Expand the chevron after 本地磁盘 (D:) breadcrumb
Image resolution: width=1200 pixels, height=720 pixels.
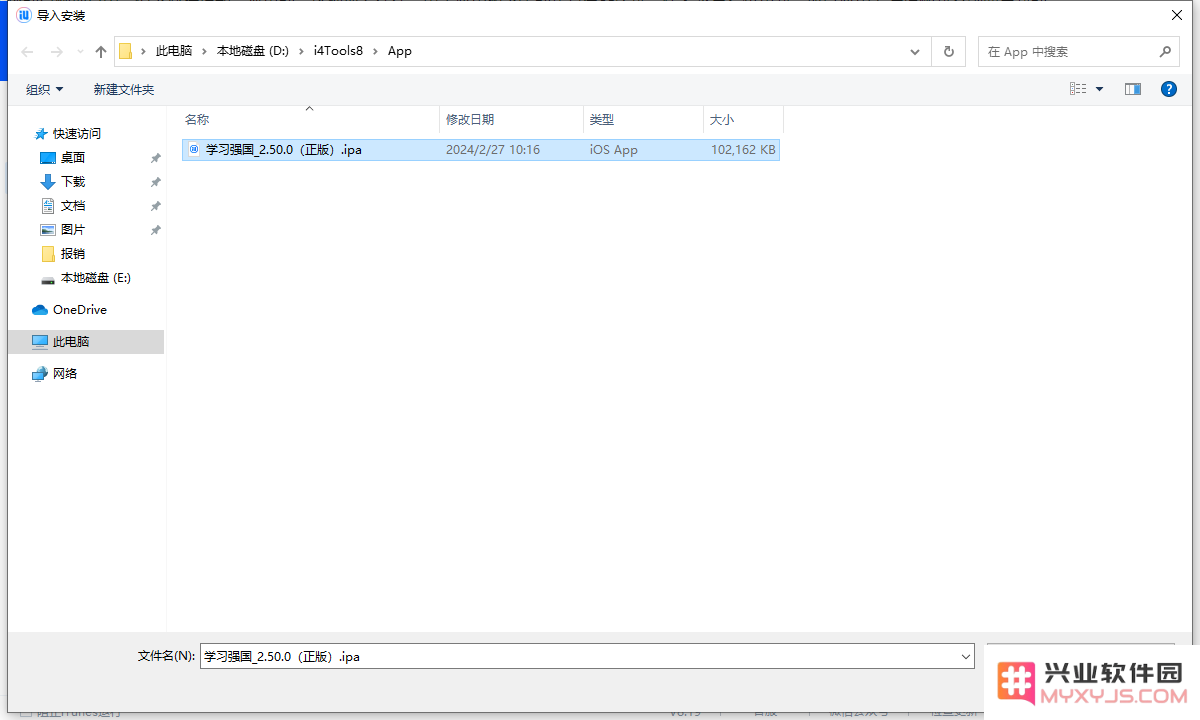(x=302, y=51)
